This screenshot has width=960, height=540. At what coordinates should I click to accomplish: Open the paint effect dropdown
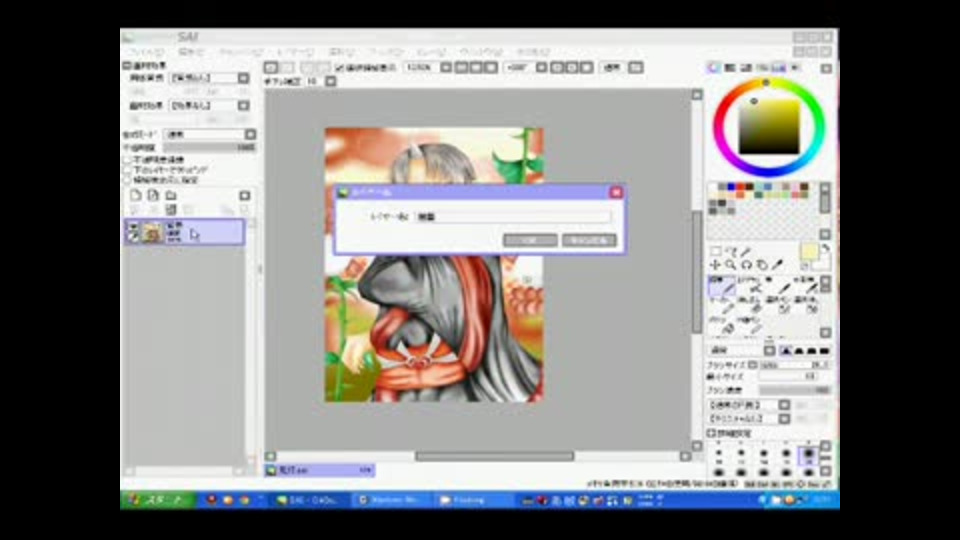(243, 105)
